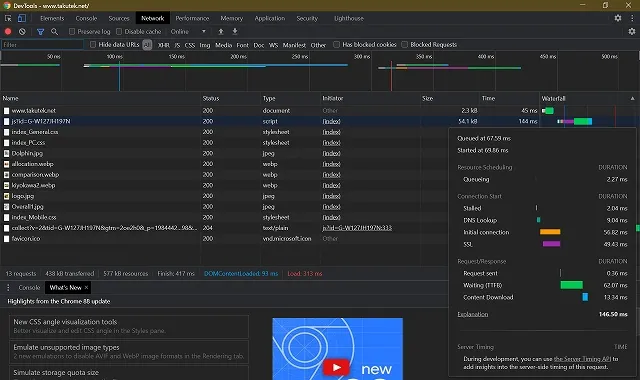Viewport: 640px width, 380px height.
Task: Sort requests by the Size column header
Action: (x=450, y=98)
